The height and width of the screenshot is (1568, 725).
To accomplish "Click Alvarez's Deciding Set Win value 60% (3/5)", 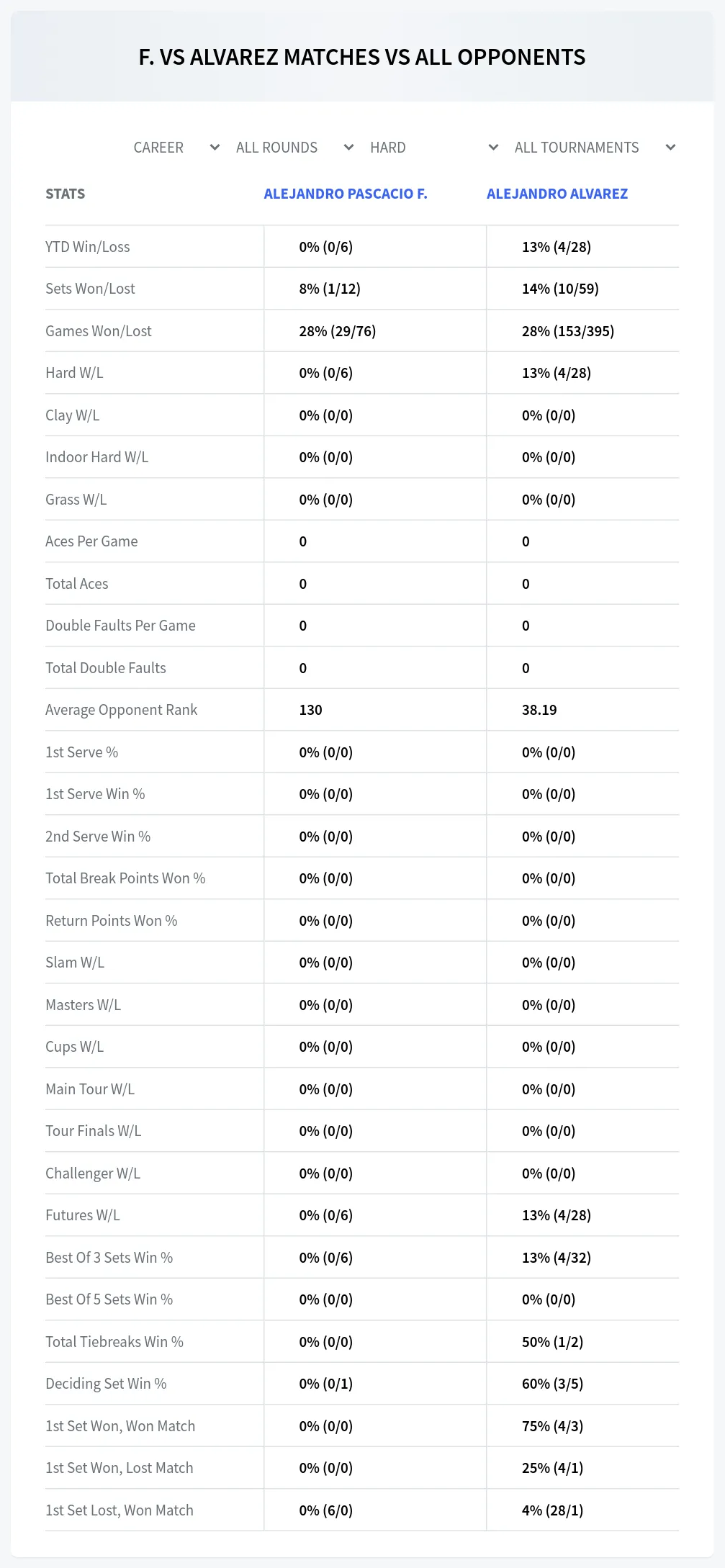I will (x=553, y=1384).
